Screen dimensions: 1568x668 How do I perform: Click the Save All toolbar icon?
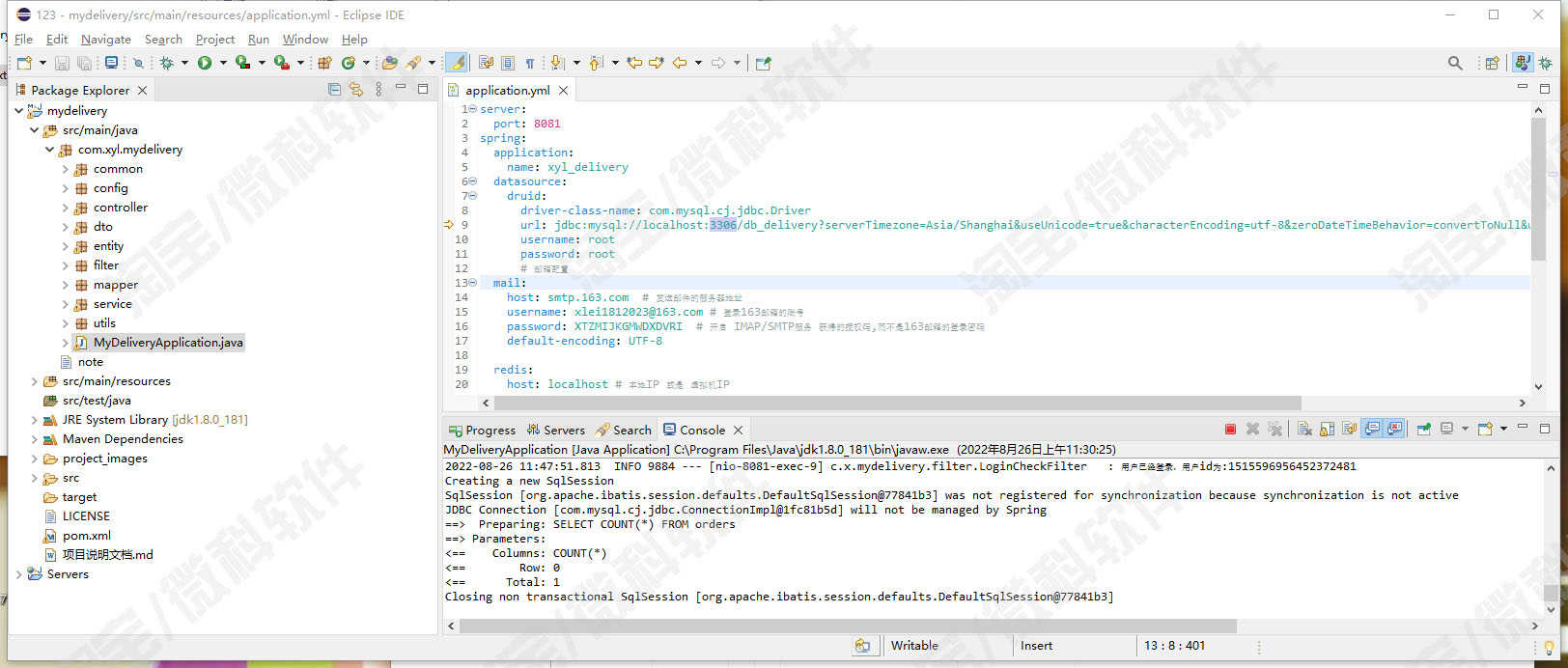point(84,63)
